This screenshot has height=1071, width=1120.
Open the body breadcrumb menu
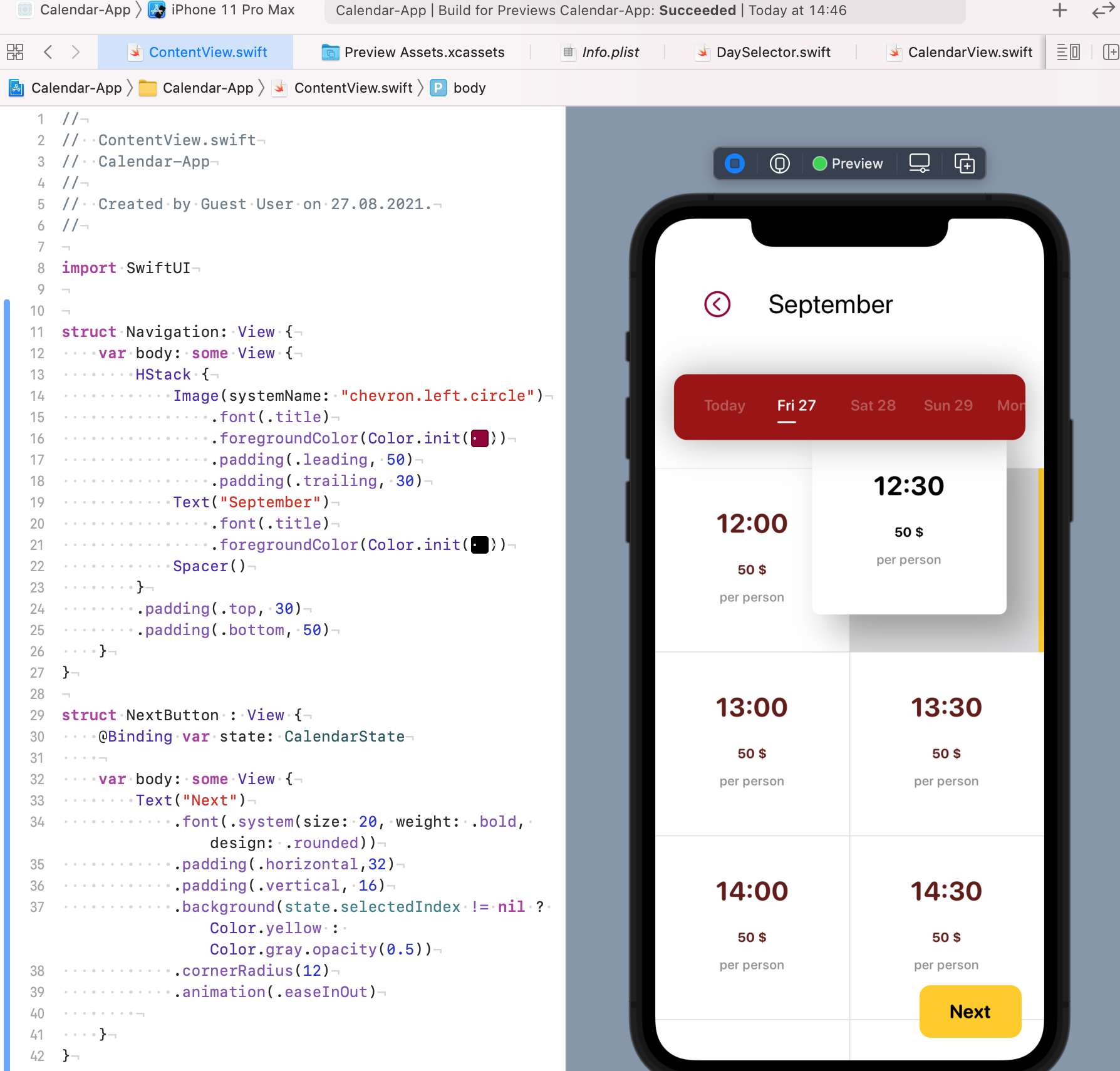coord(469,88)
